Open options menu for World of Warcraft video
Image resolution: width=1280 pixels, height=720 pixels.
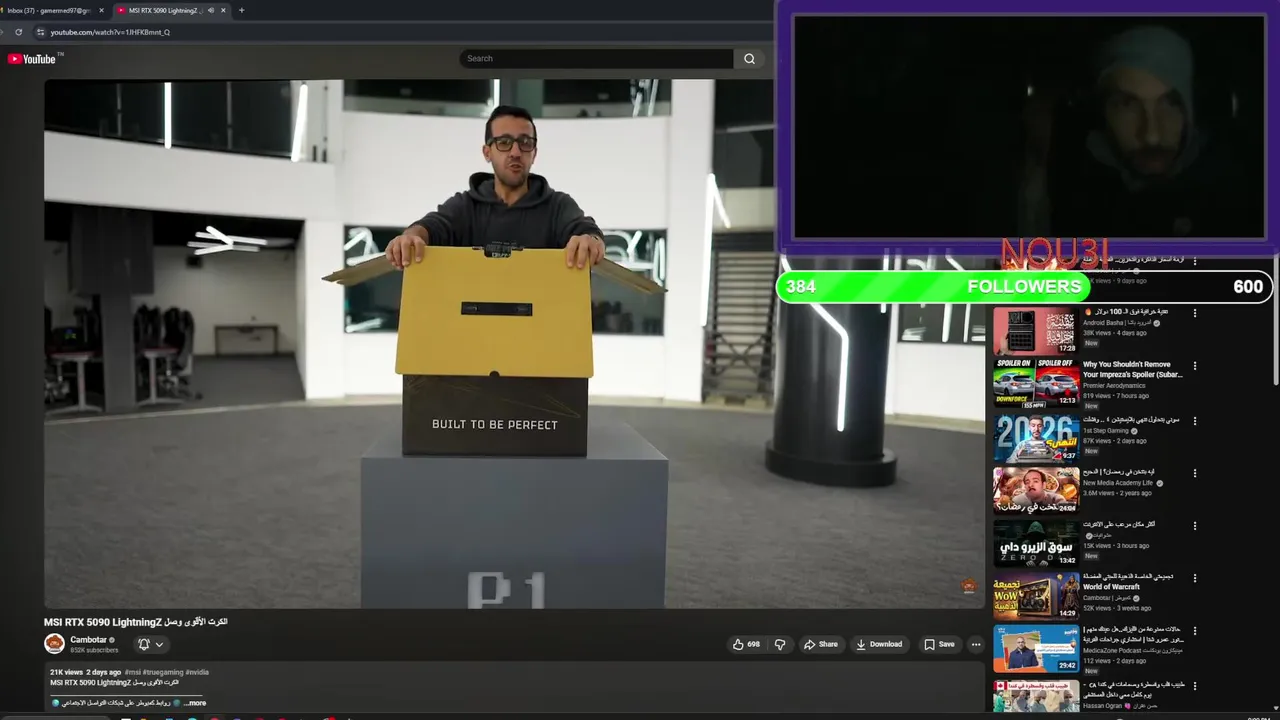pos(1195,578)
